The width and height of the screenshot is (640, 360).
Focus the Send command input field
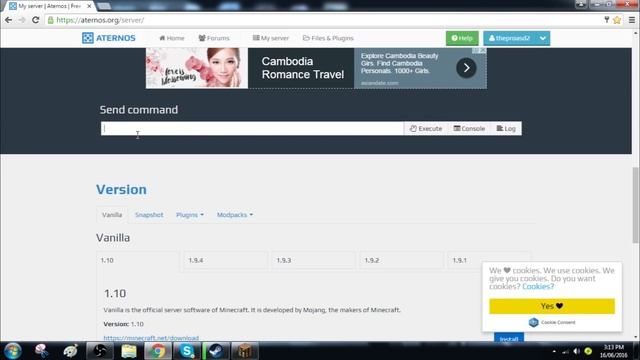coord(252,129)
